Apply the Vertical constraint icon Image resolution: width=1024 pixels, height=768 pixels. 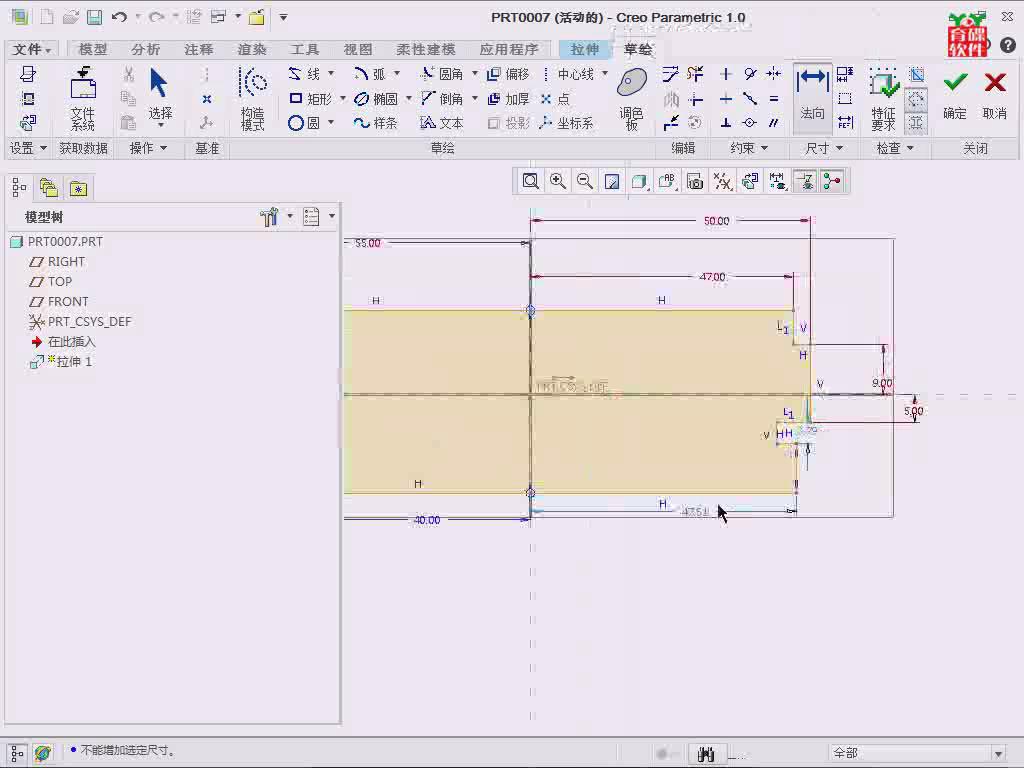click(x=726, y=74)
